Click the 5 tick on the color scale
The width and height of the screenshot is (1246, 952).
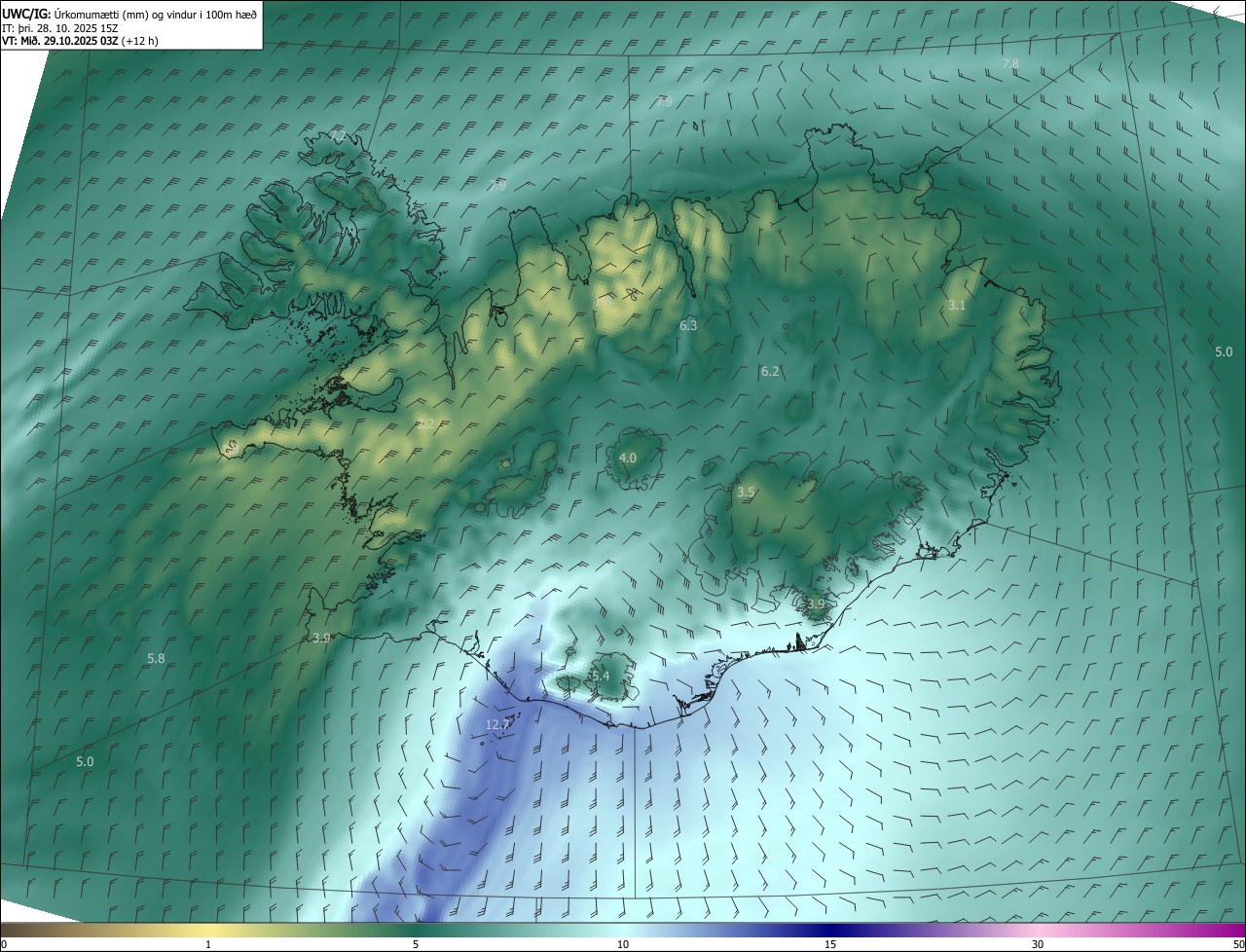pos(416,945)
